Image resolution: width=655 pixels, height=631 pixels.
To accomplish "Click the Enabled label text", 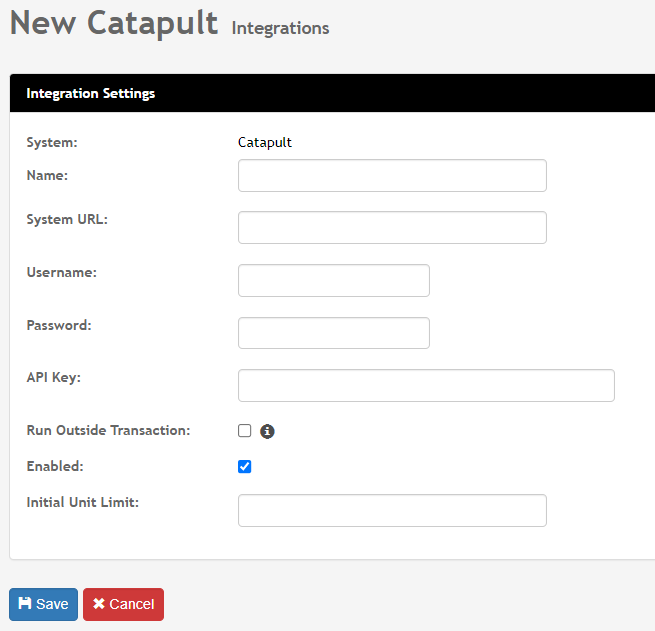I will point(55,466).
